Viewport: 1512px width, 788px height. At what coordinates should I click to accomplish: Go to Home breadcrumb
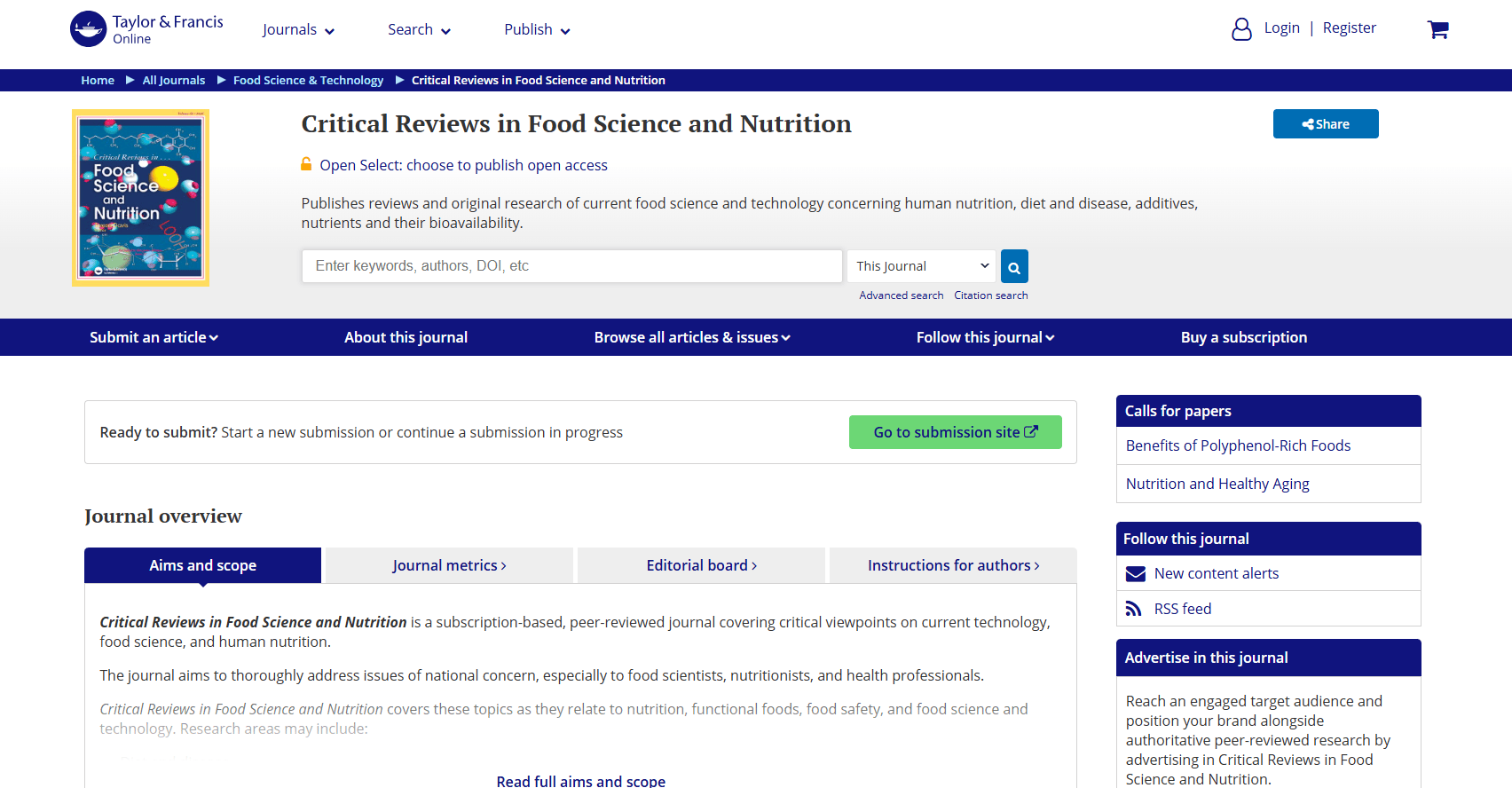pyautogui.click(x=98, y=80)
